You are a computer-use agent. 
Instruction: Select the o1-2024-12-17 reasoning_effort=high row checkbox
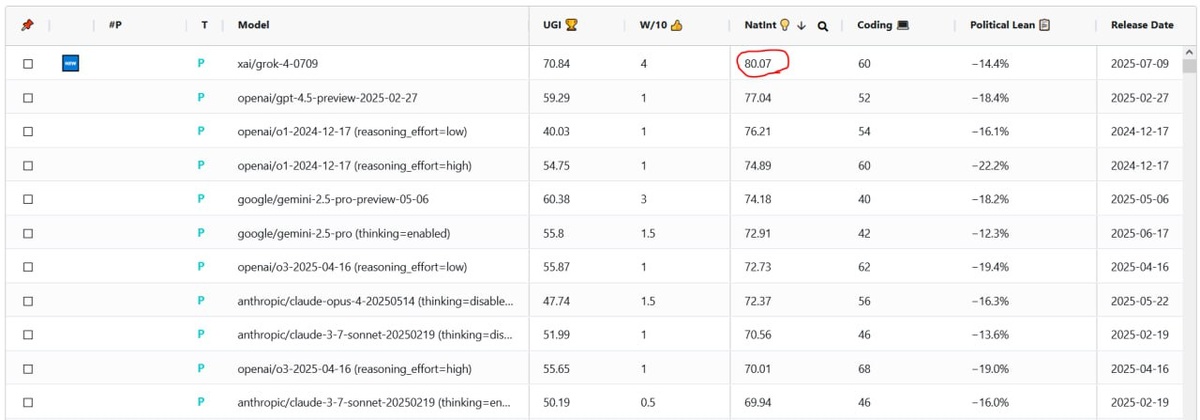tap(28, 166)
